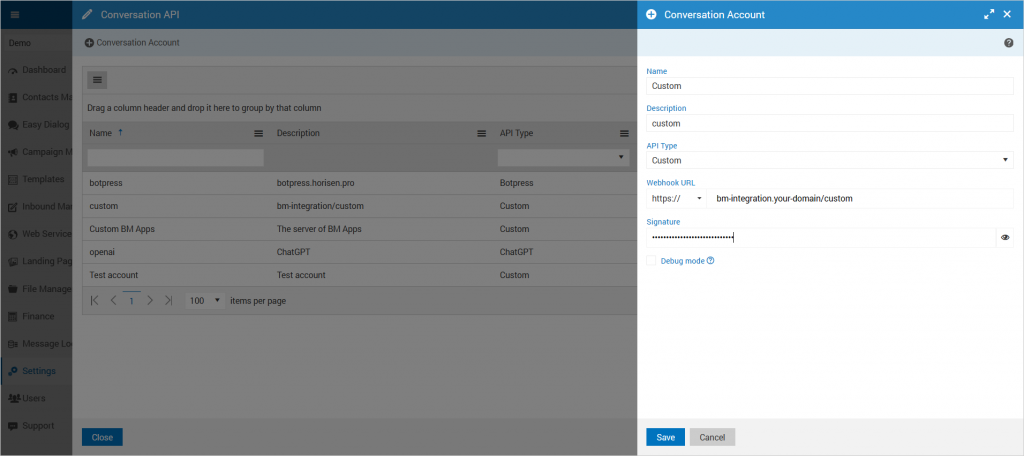Click the Debug mode info icon
This screenshot has width=1024, height=456.
(x=711, y=261)
